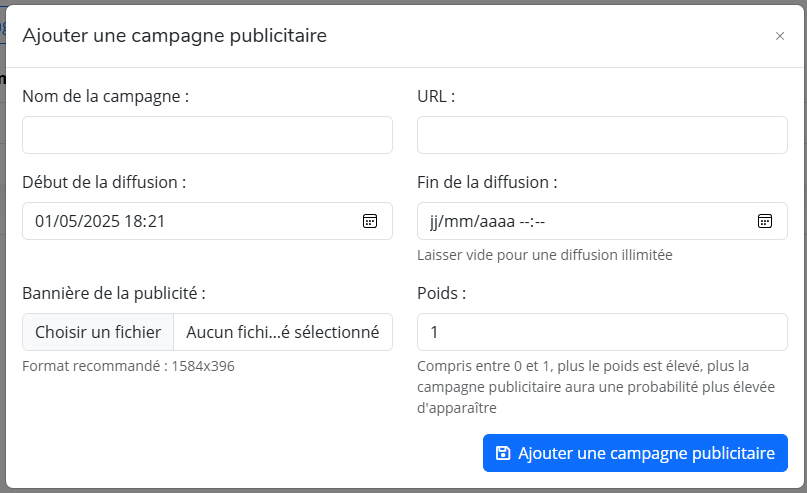This screenshot has width=807, height=493.
Task: Select the month 05 in start date
Action: click(66, 222)
